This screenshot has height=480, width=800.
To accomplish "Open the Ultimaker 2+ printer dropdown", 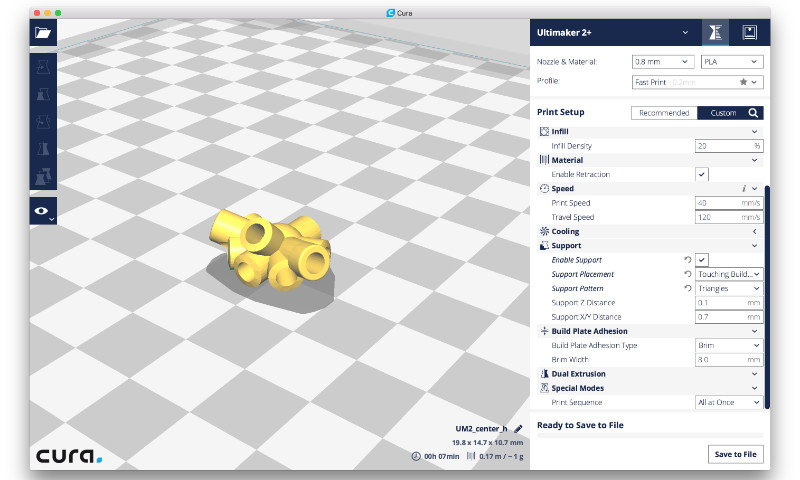I will 613,33.
